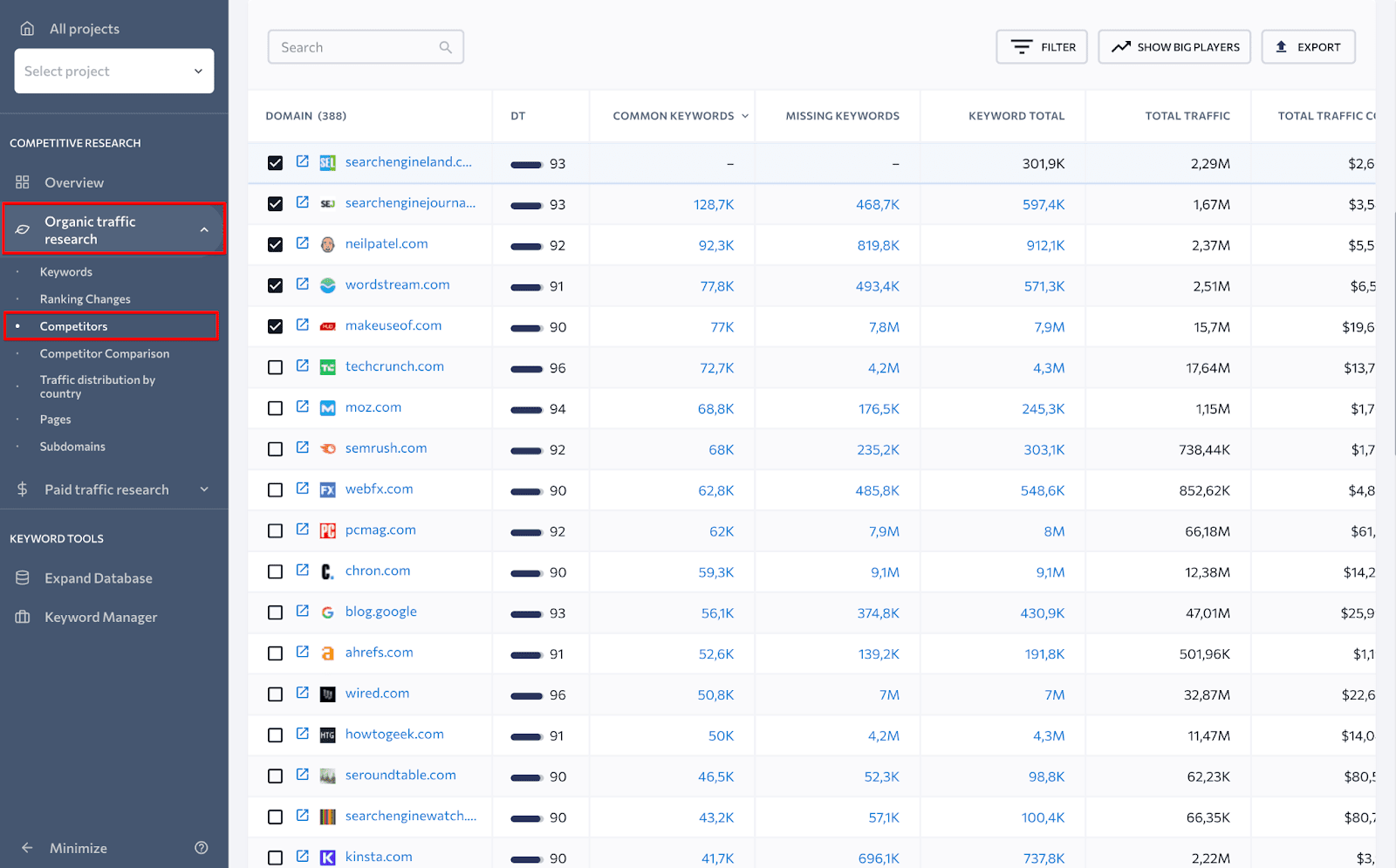The height and width of the screenshot is (868, 1396).
Task: Uncheck the searchenginejournal checkbox
Action: [x=276, y=204]
